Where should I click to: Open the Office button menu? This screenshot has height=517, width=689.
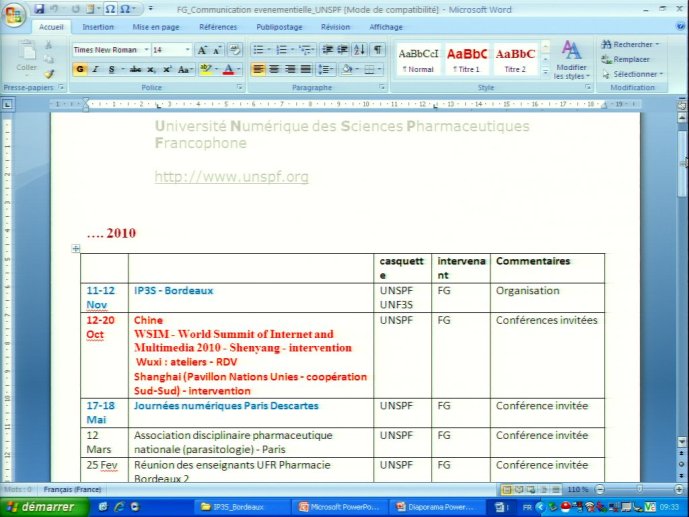coord(13,15)
